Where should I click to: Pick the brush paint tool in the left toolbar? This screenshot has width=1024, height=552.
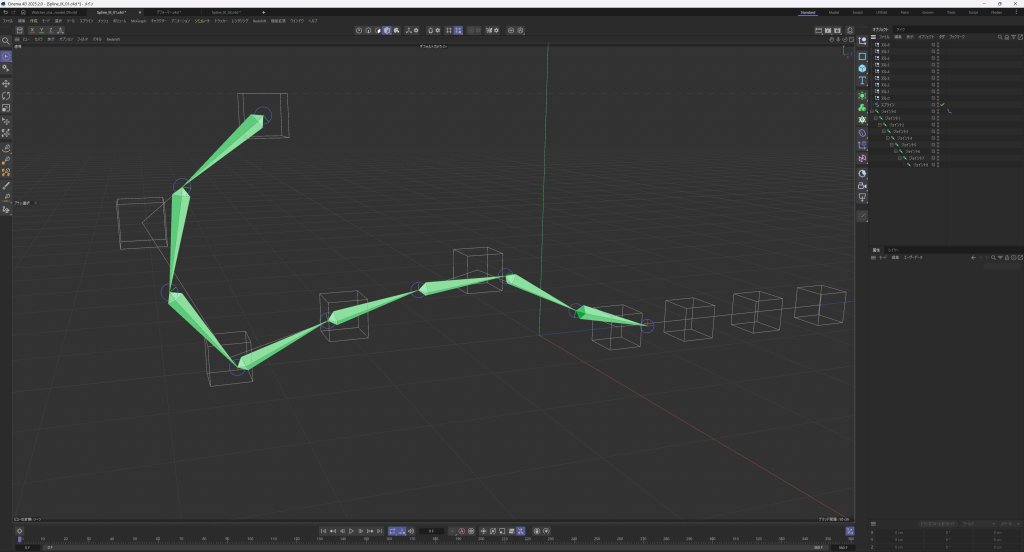point(6,186)
